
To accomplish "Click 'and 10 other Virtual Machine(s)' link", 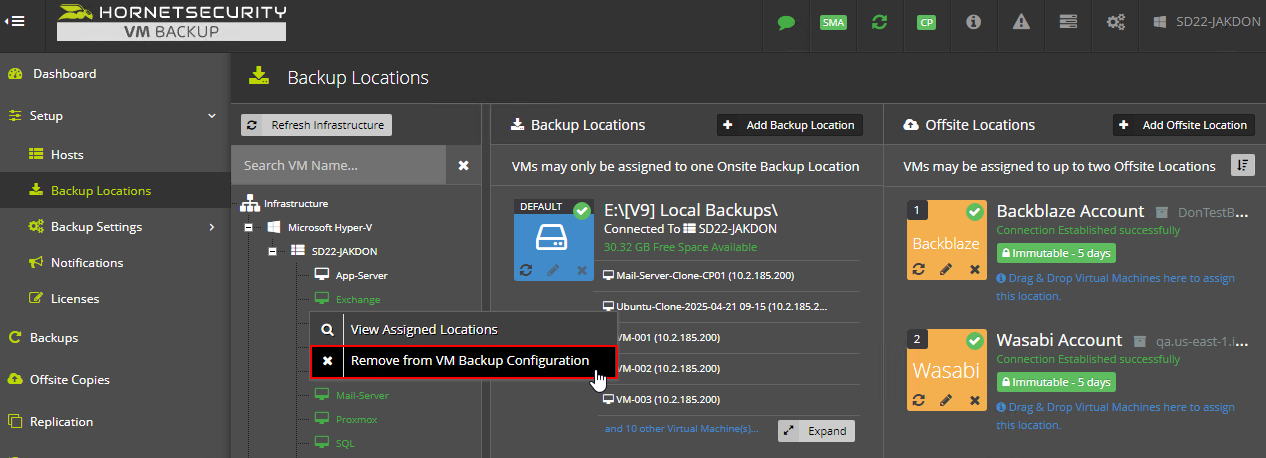I will point(681,429).
